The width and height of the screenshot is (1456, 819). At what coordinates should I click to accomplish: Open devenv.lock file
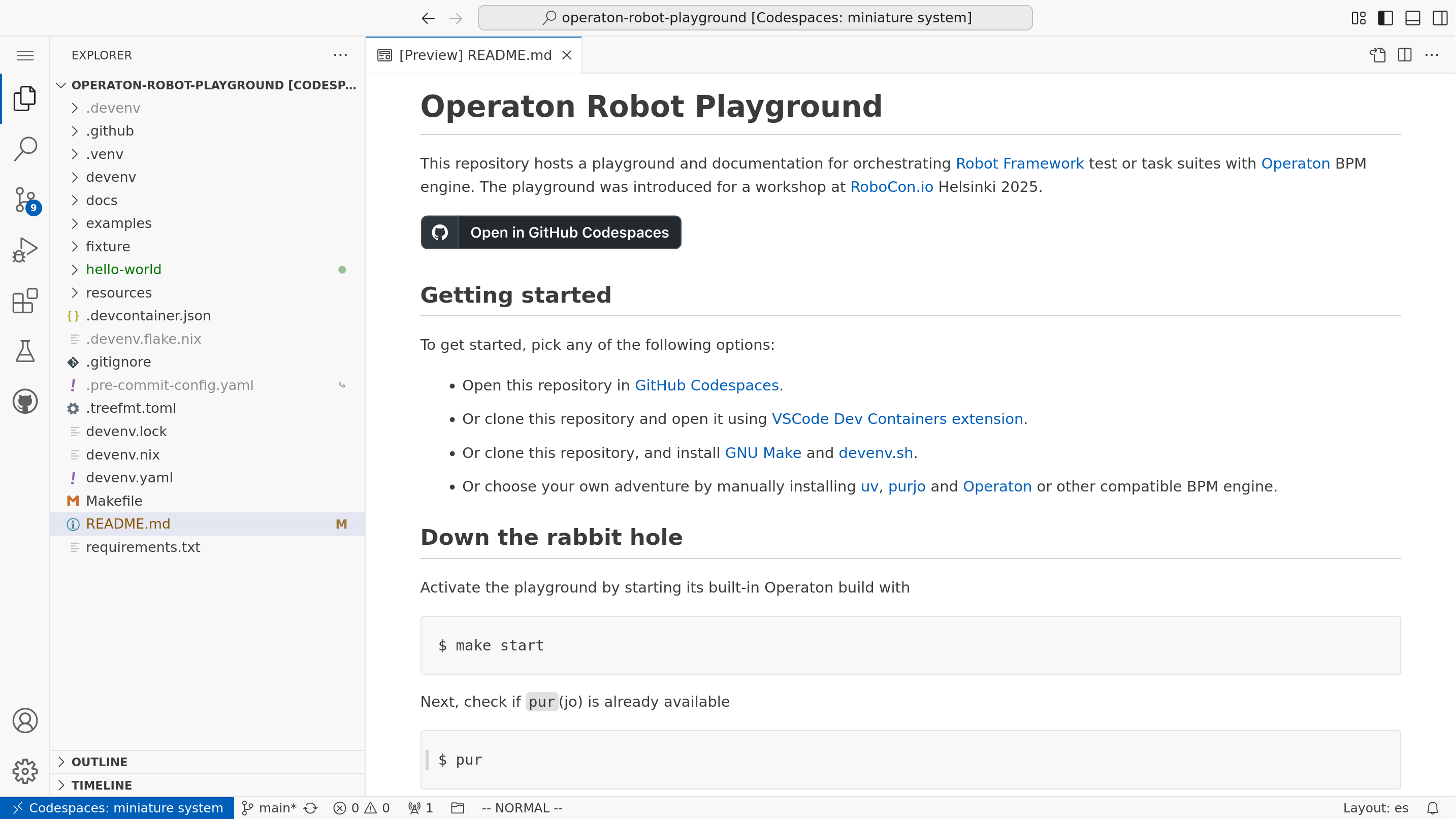(207, 431)
